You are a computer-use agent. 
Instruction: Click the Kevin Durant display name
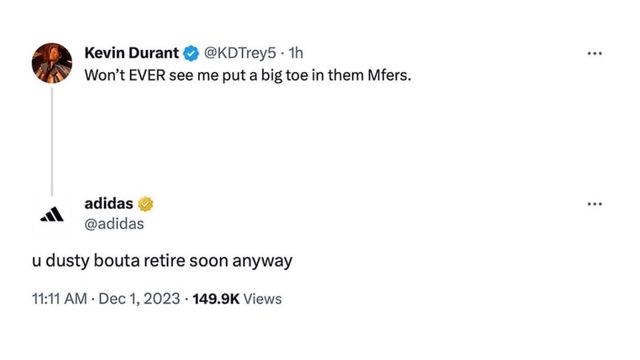click(x=131, y=53)
